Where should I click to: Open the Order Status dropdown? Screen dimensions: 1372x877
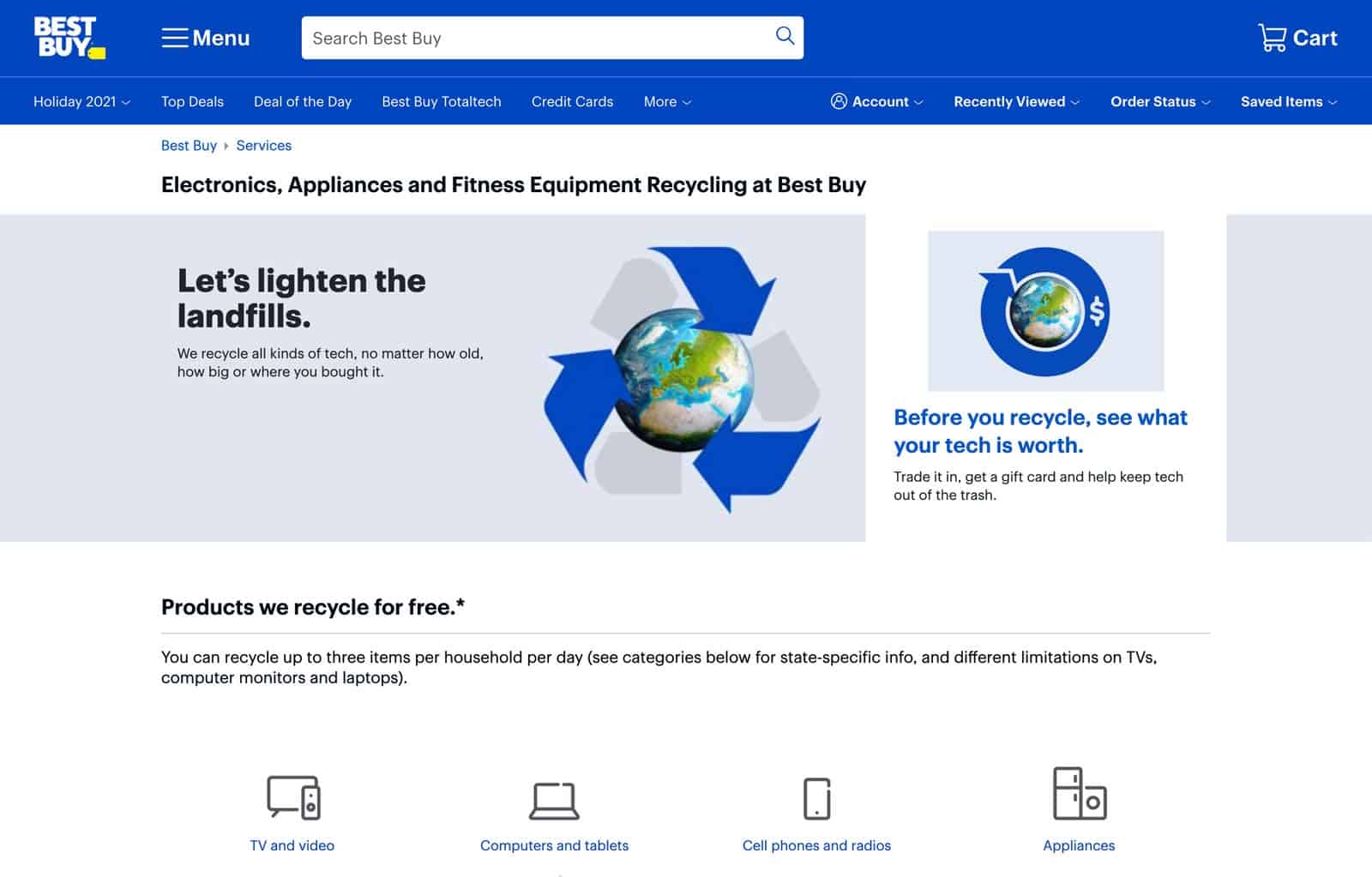(1160, 101)
